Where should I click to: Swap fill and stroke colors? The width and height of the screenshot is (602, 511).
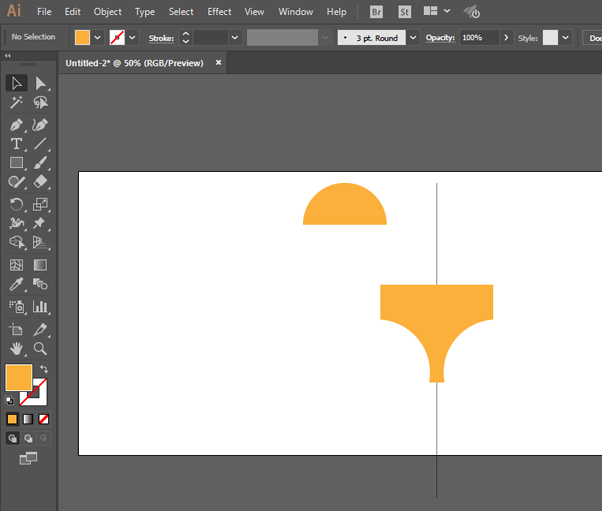44,370
